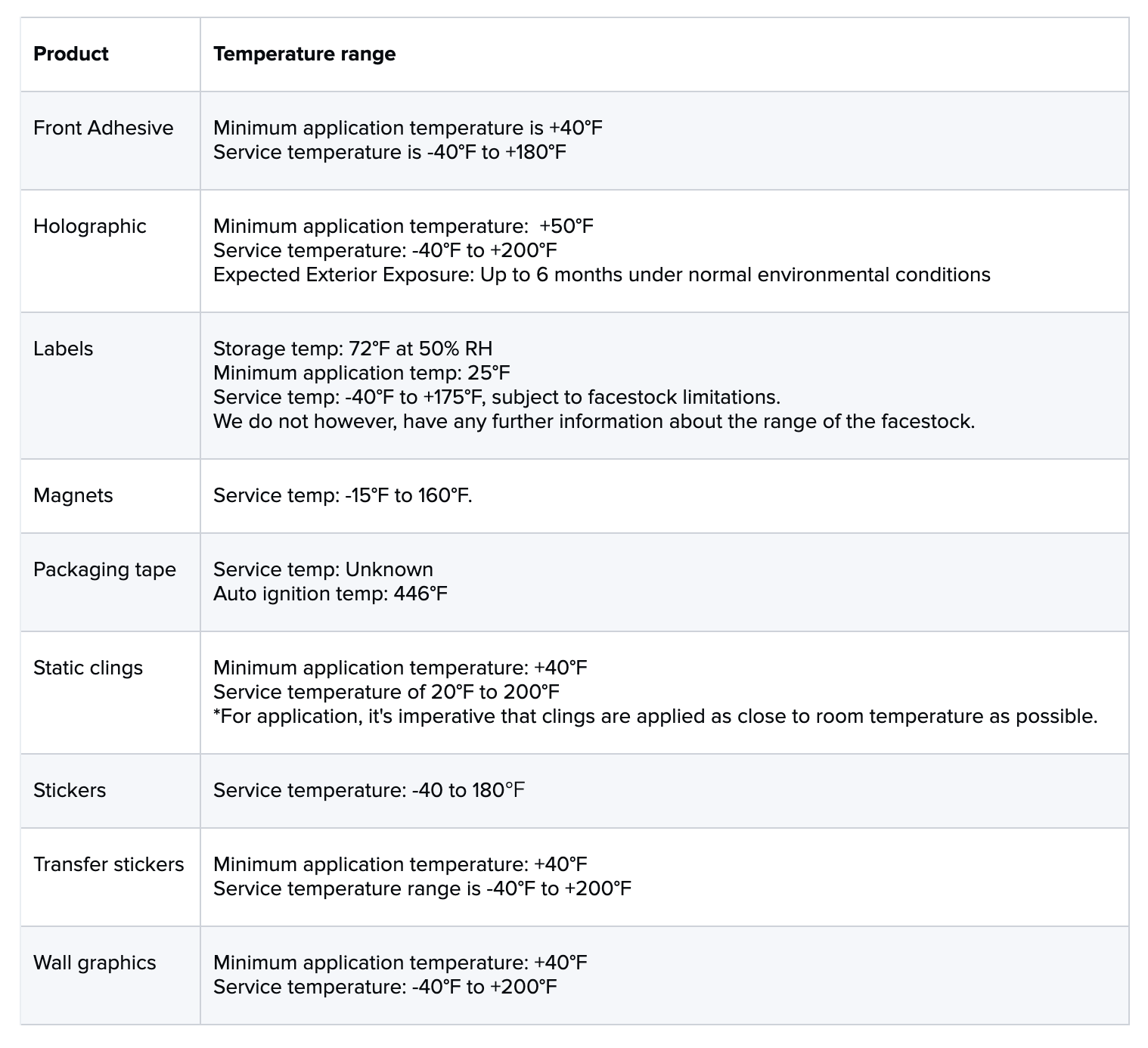Click the Packaging tape 'Service temp: Unknown' line
This screenshot has height=1048, width=1148.
pos(323,569)
